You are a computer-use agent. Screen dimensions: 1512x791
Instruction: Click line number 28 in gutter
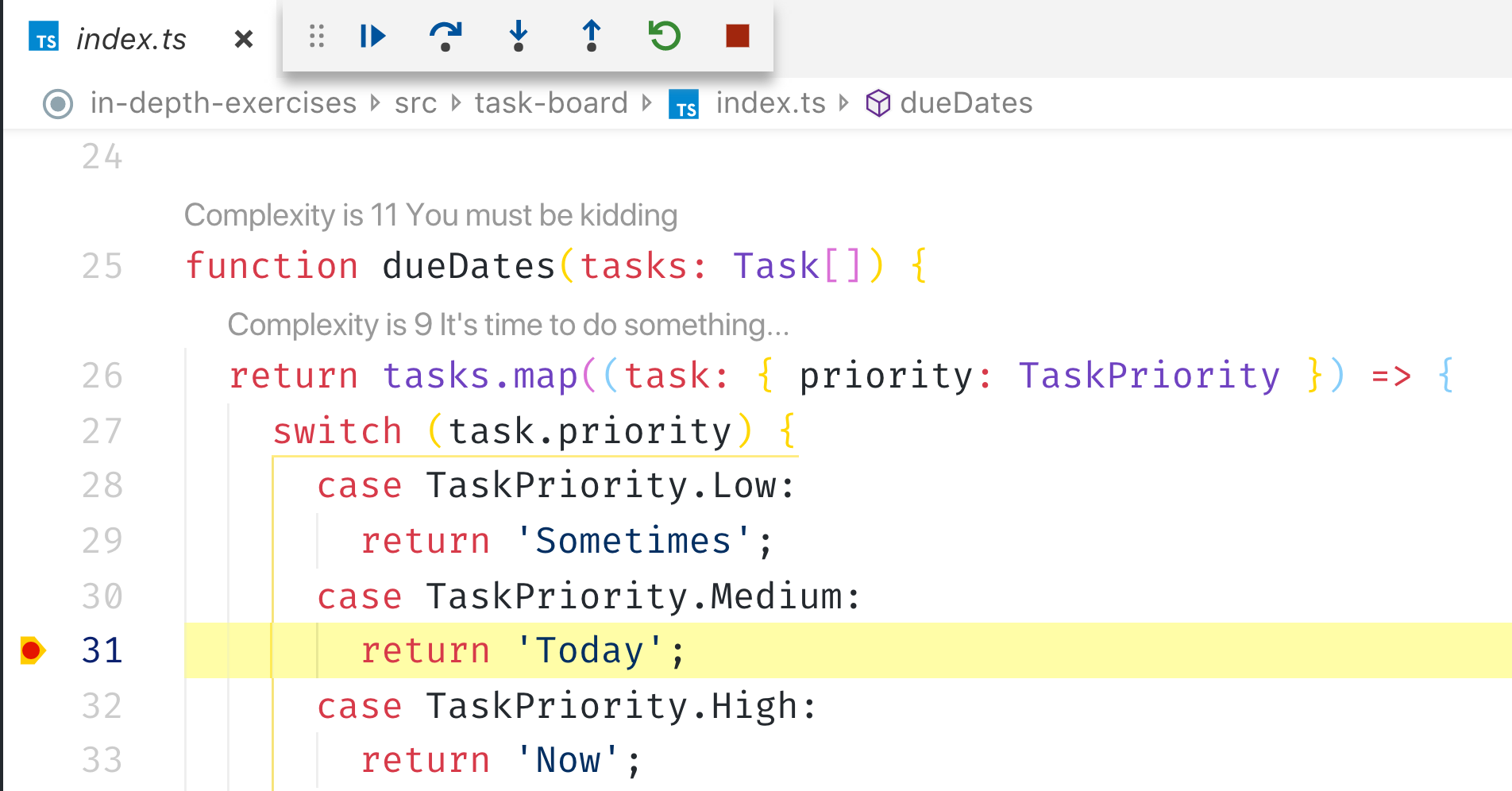point(102,485)
